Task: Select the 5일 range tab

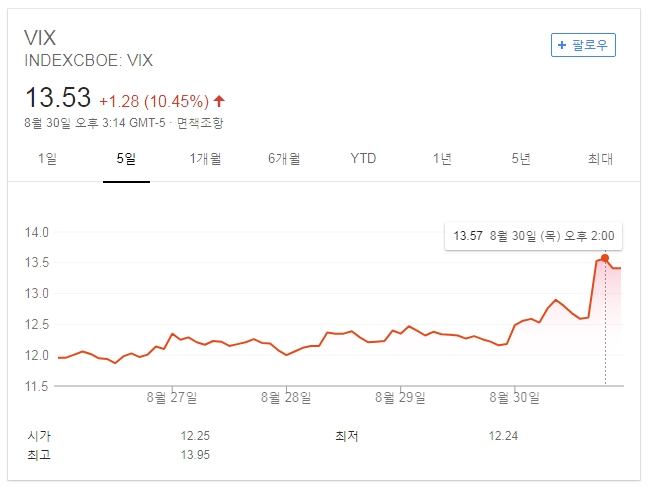Action: click(126, 158)
